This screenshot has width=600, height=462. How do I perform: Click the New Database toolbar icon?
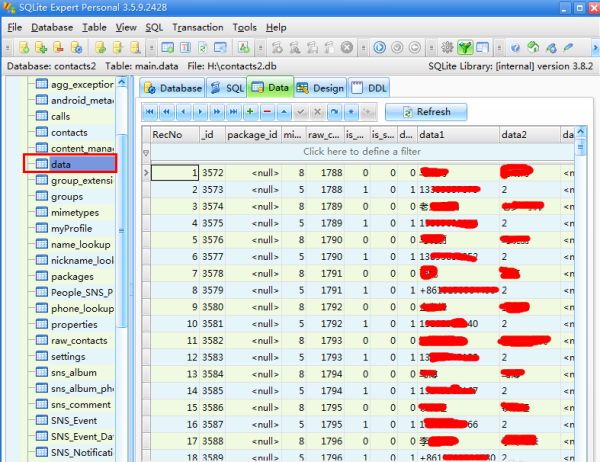pos(24,47)
